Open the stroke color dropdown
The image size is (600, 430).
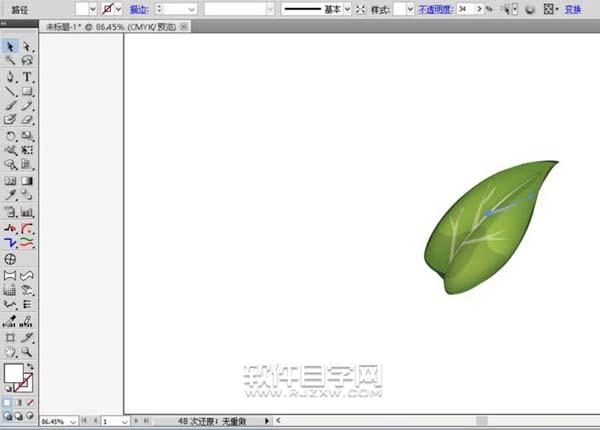[x=118, y=9]
